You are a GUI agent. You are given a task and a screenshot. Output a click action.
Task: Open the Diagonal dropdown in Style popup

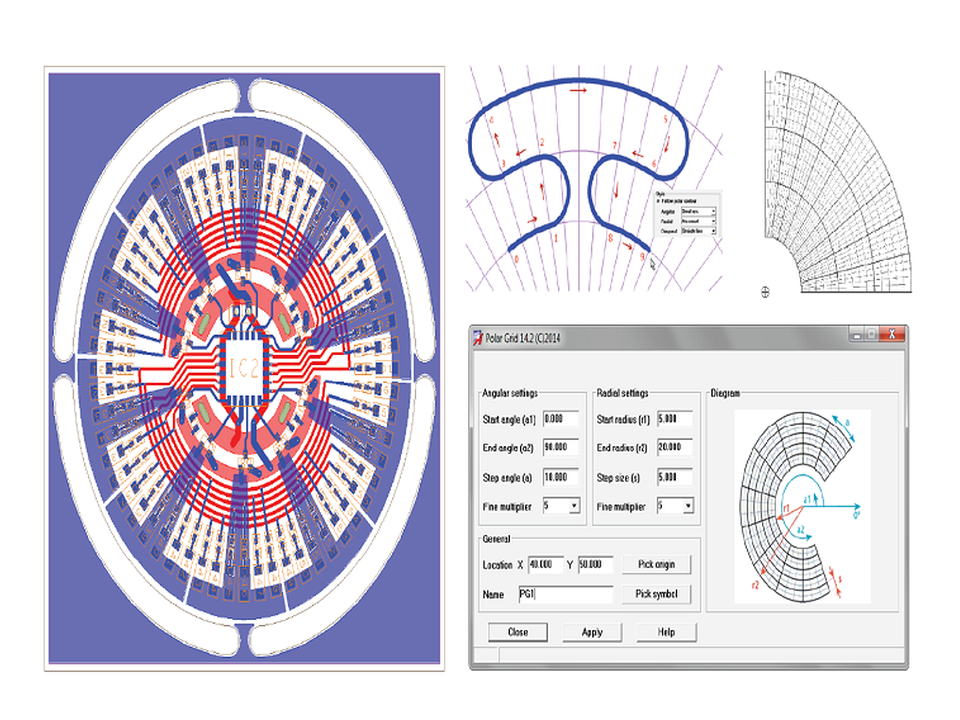point(699,231)
